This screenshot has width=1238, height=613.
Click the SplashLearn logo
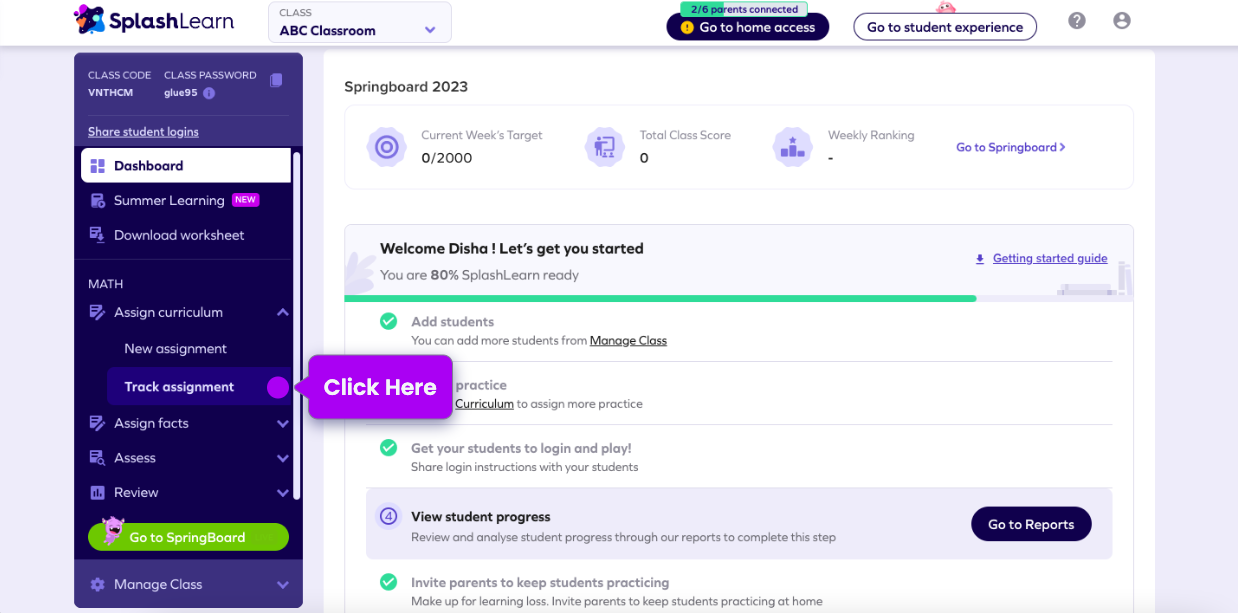pos(154,20)
